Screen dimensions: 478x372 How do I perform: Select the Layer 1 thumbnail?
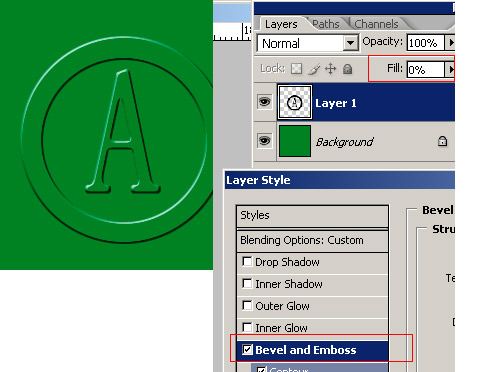click(x=295, y=102)
